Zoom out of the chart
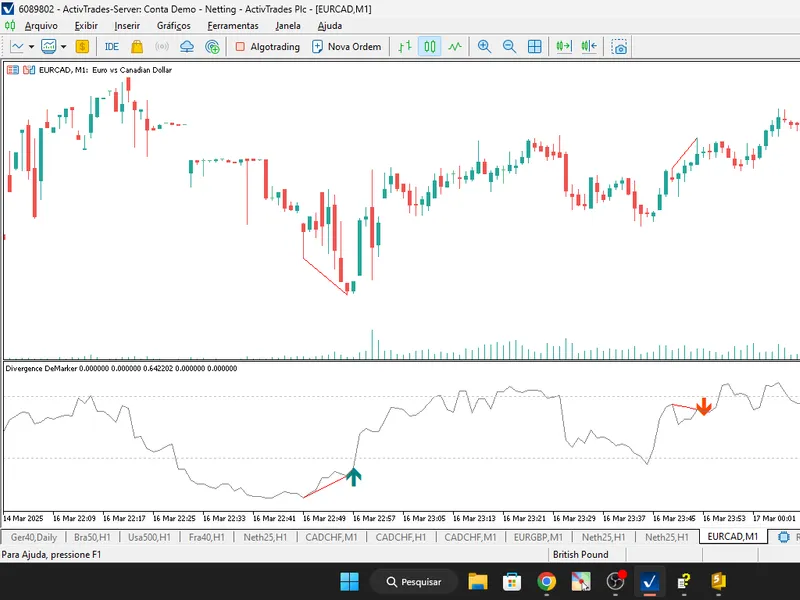Image resolution: width=800 pixels, height=600 pixels. click(x=509, y=46)
